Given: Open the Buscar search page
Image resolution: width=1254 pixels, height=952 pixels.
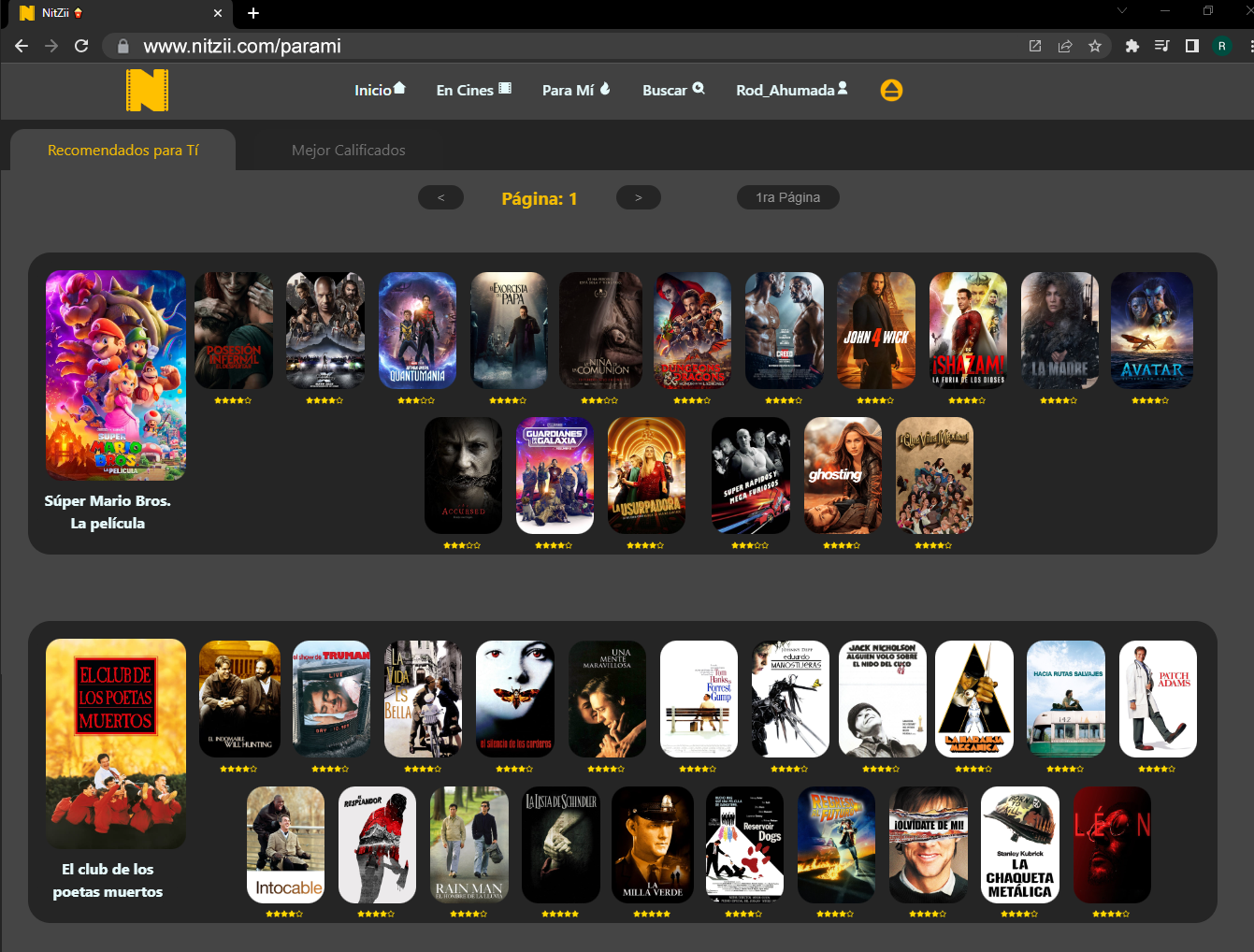Looking at the screenshot, I should [673, 90].
